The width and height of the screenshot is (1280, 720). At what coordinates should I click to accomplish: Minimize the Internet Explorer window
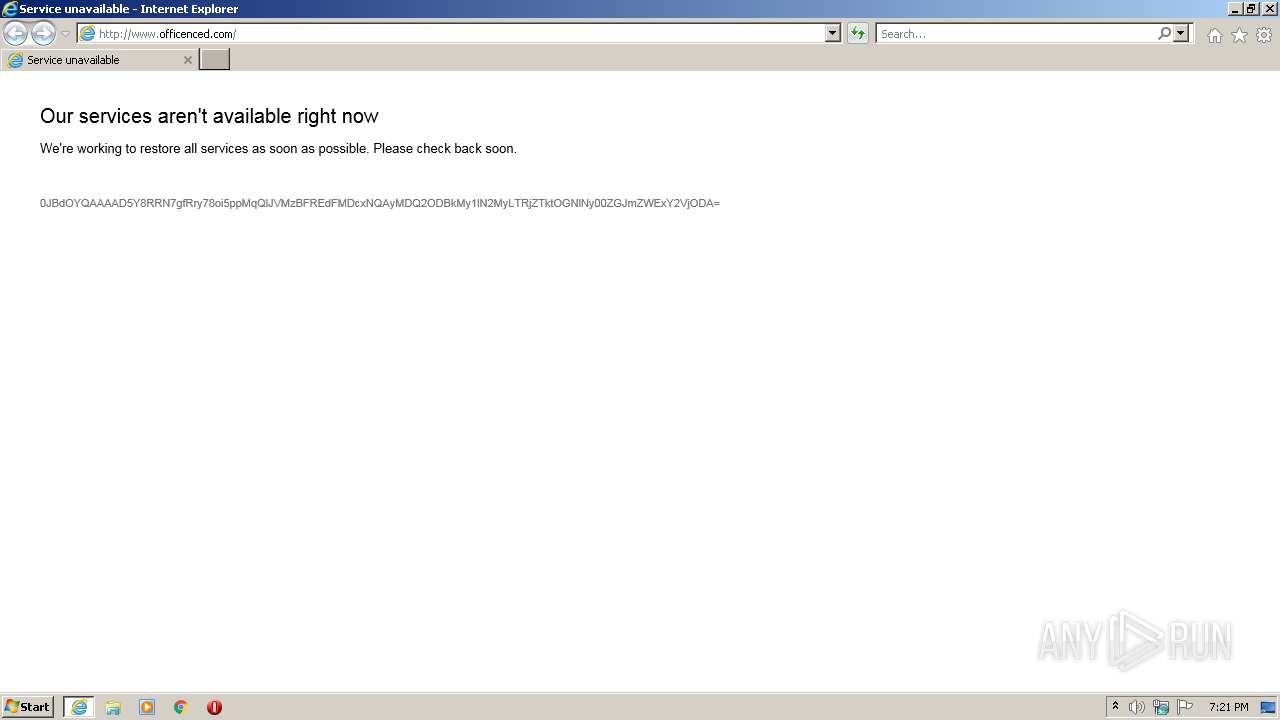pyautogui.click(x=1234, y=9)
